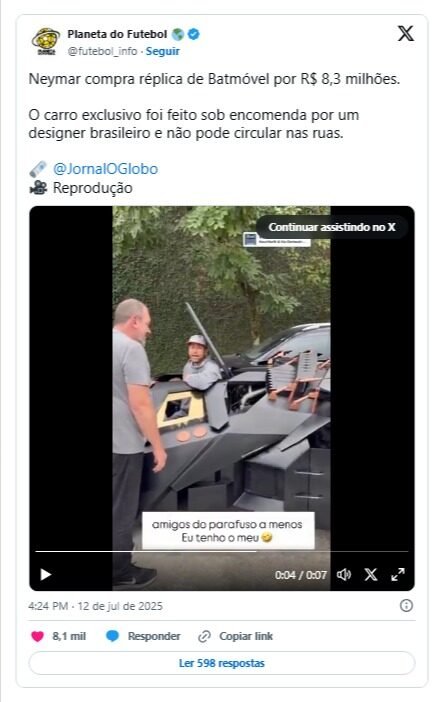The height and width of the screenshot is (702, 441).
Task: Mute the video with the speaker icon
Action: (344, 574)
